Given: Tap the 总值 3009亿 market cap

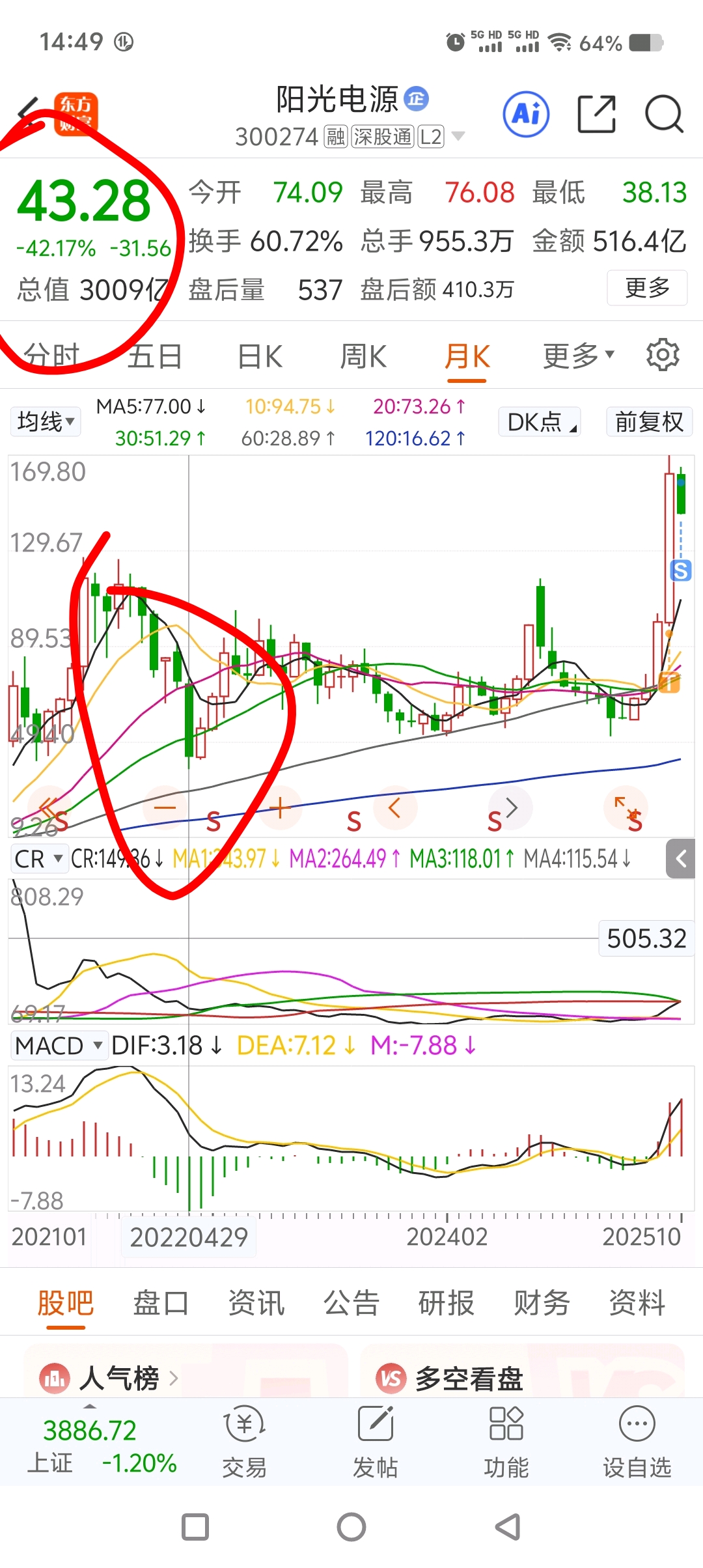Looking at the screenshot, I should (92, 289).
